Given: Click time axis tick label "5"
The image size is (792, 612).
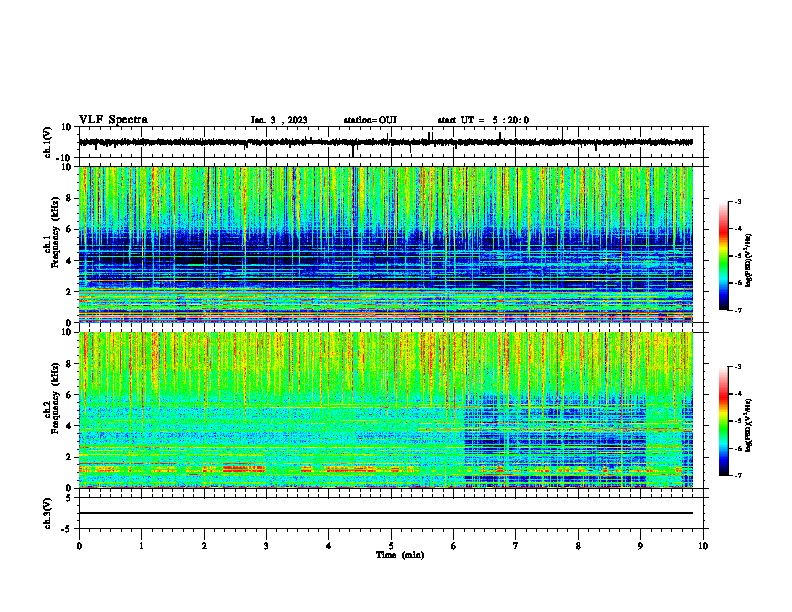Looking at the screenshot, I should pos(391,546).
